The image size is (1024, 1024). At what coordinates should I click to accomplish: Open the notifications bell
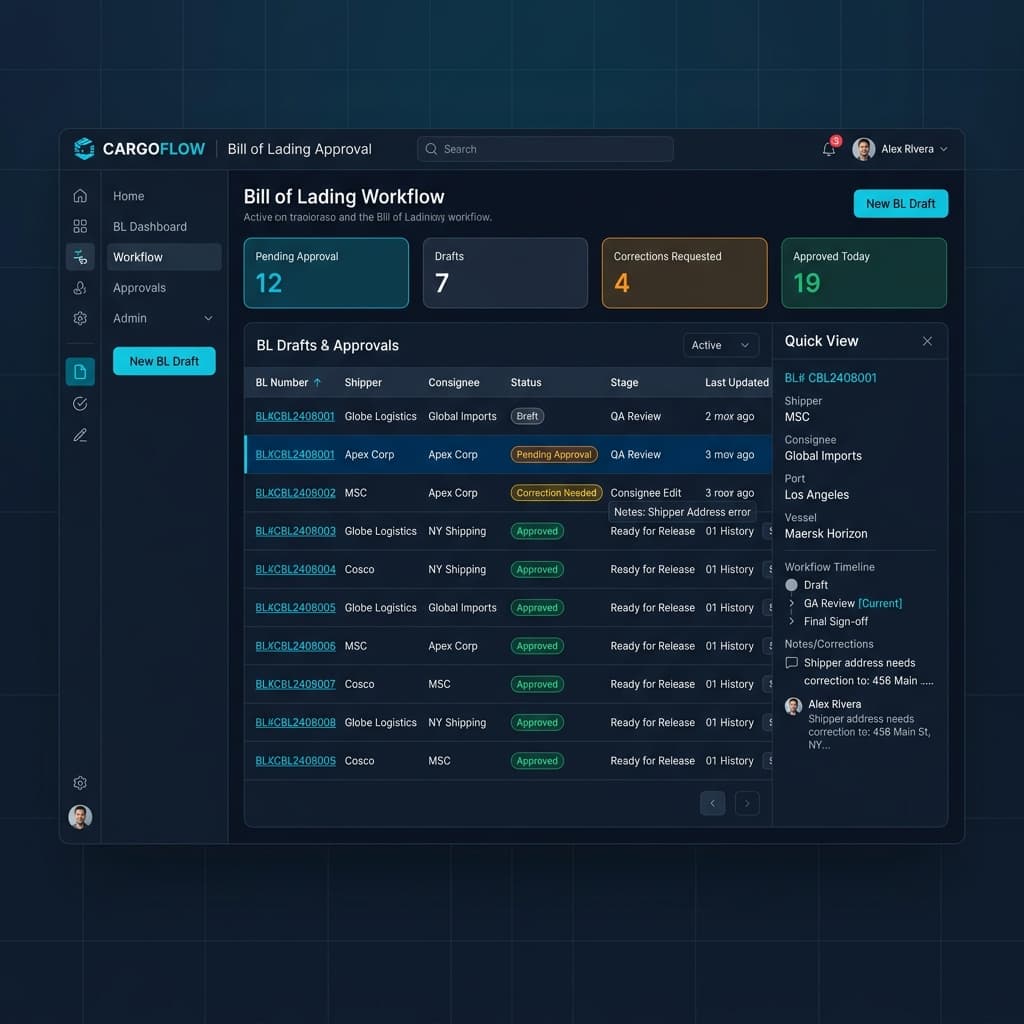point(828,150)
